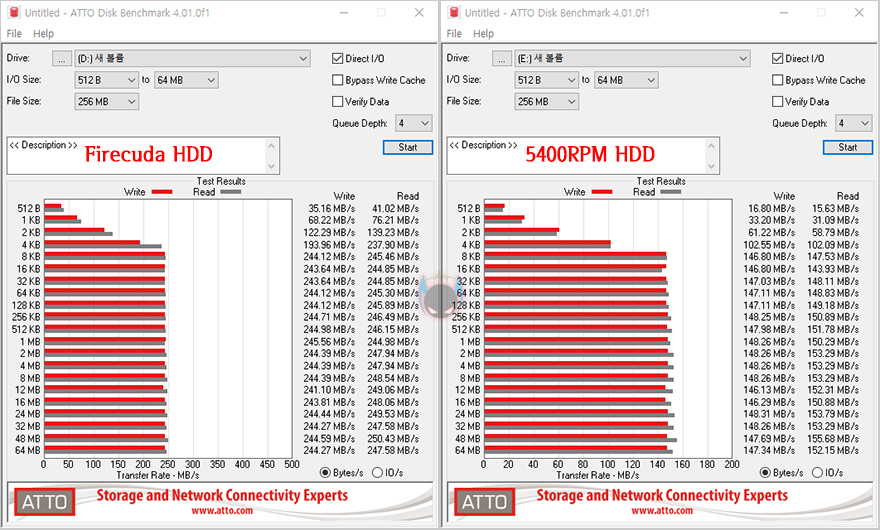Image resolution: width=880 pixels, height=530 pixels.
Task: Open Help menu in right 5400RPM window
Action: pyautogui.click(x=483, y=34)
